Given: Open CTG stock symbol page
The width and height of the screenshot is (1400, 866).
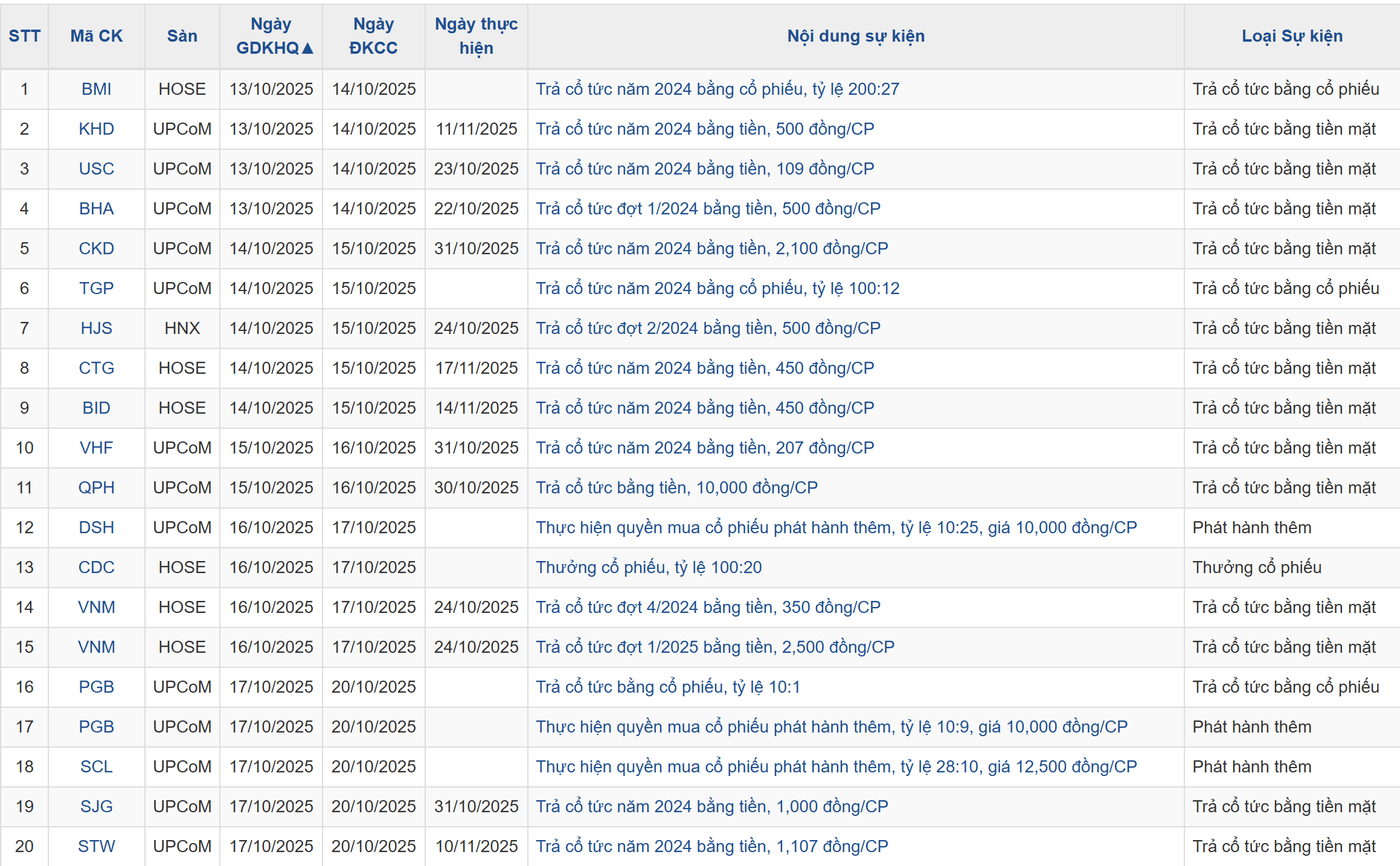Looking at the screenshot, I should click(96, 368).
